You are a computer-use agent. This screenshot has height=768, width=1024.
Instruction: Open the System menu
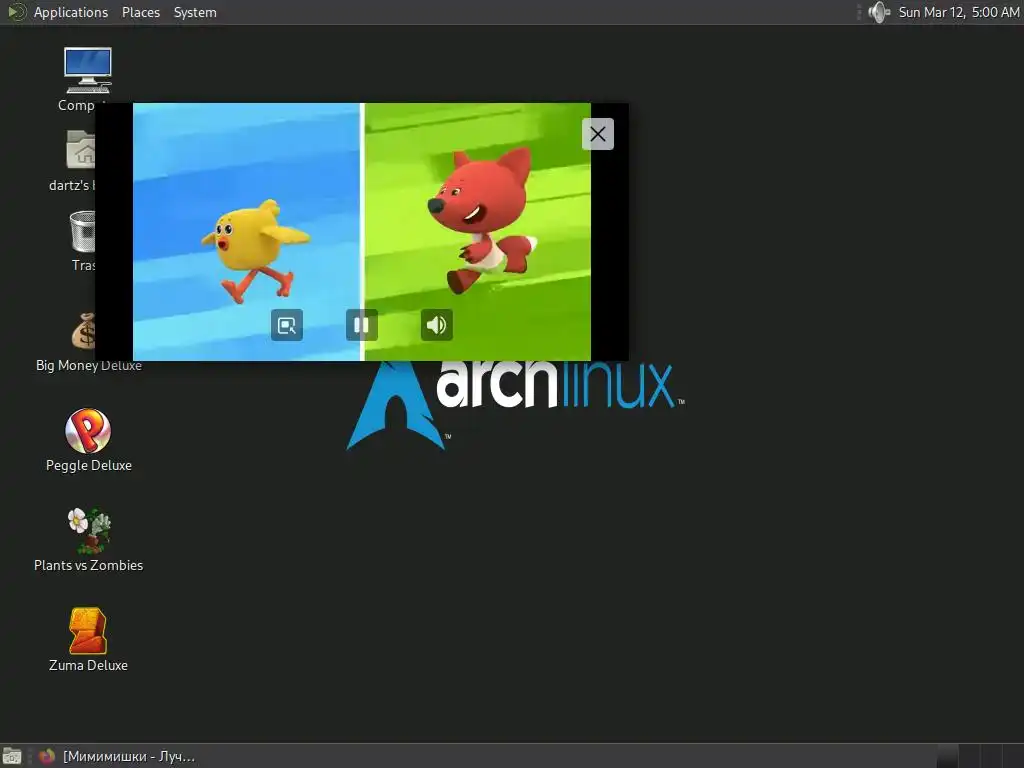click(x=195, y=12)
